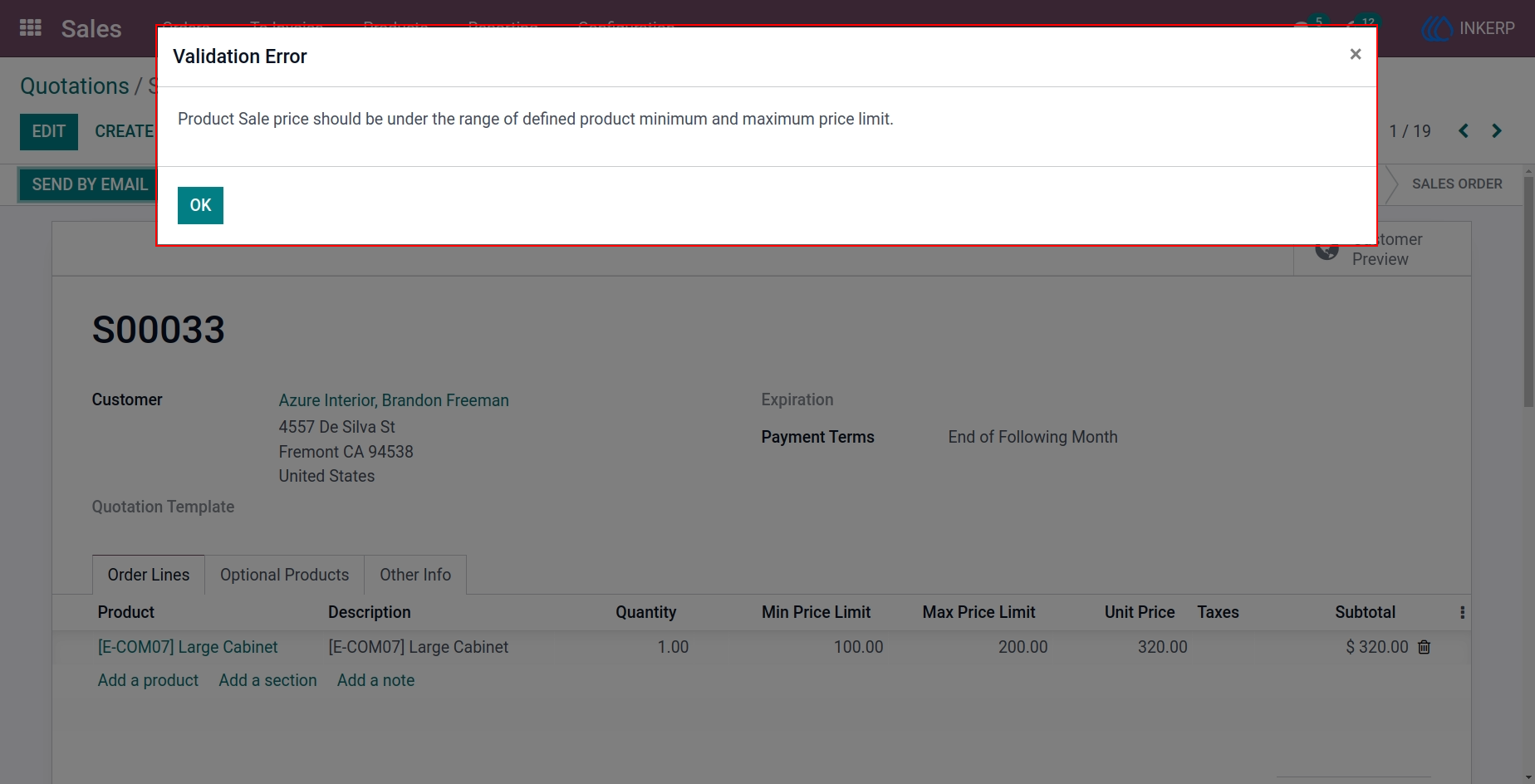Click the 320.00 unit price cell
Viewport: 1535px width, 784px height.
tap(1162, 647)
